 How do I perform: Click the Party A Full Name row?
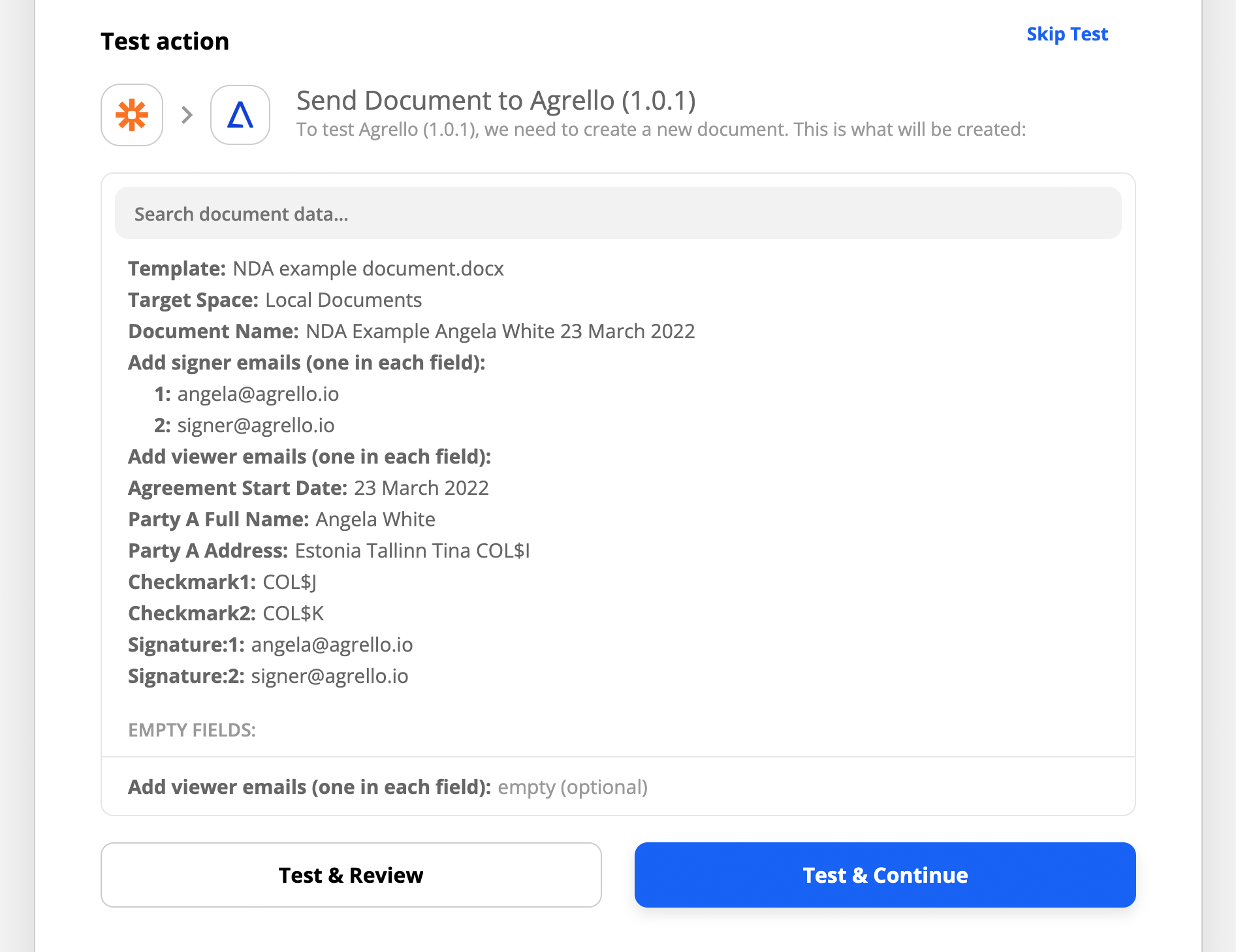pyautogui.click(x=281, y=520)
